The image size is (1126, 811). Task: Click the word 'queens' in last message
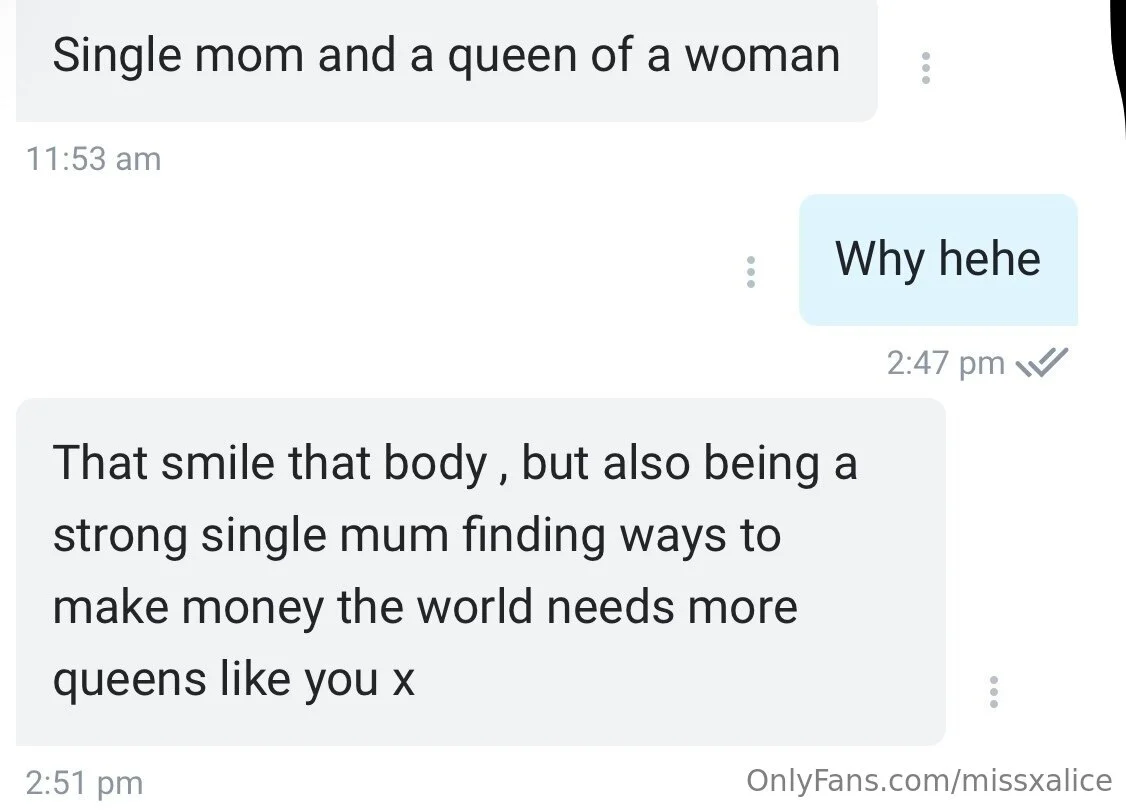tap(128, 680)
